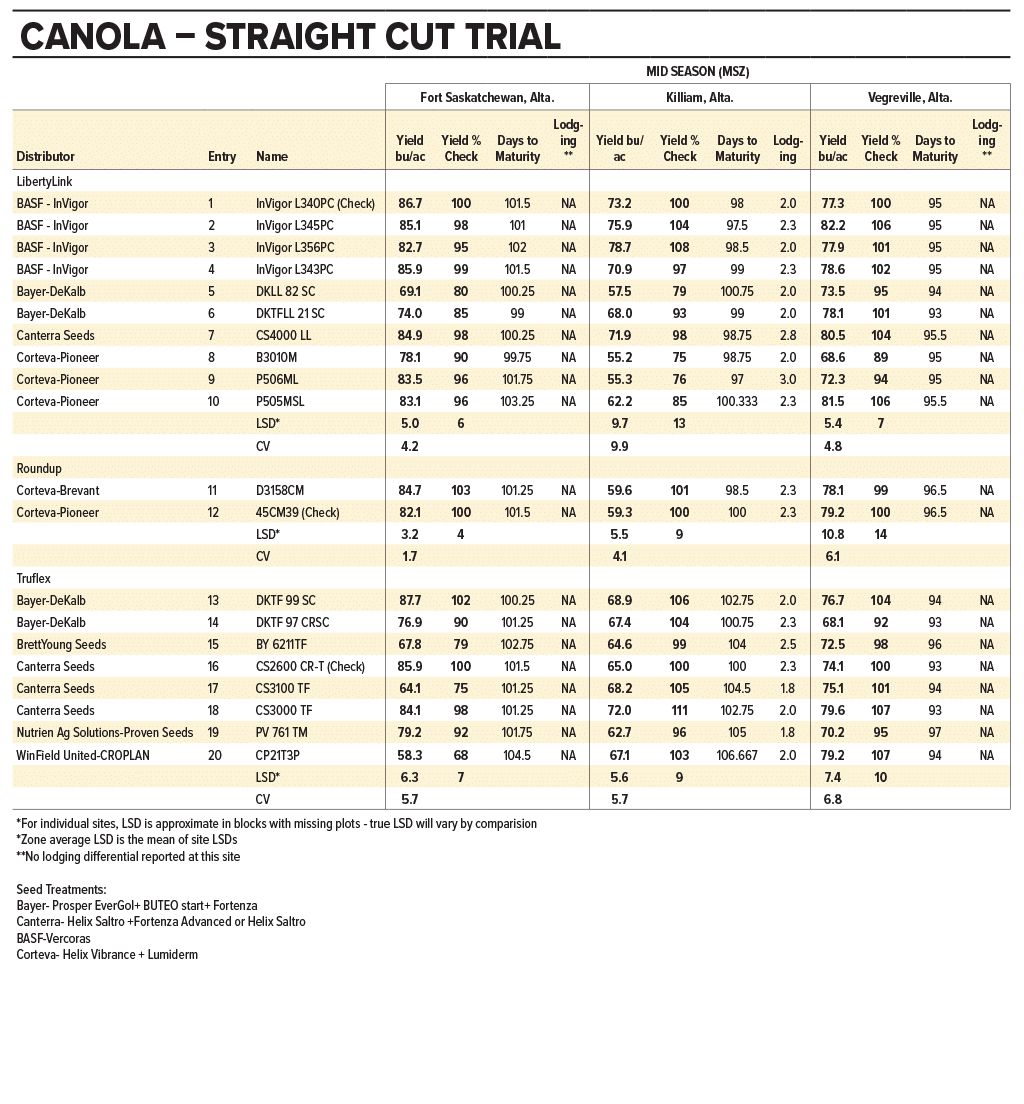Click the 82.2 Vegreville yield for InVigor L345PC

click(x=832, y=225)
